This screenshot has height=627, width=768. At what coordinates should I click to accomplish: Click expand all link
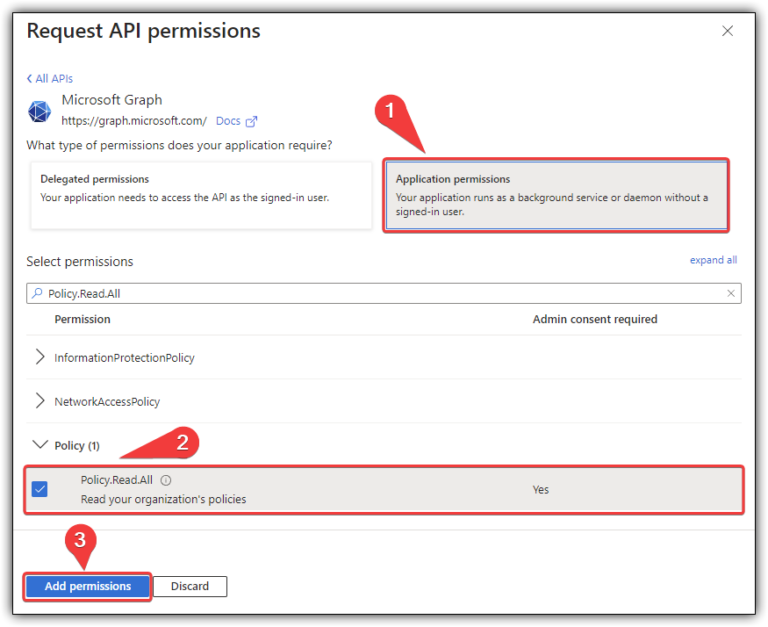point(713,260)
